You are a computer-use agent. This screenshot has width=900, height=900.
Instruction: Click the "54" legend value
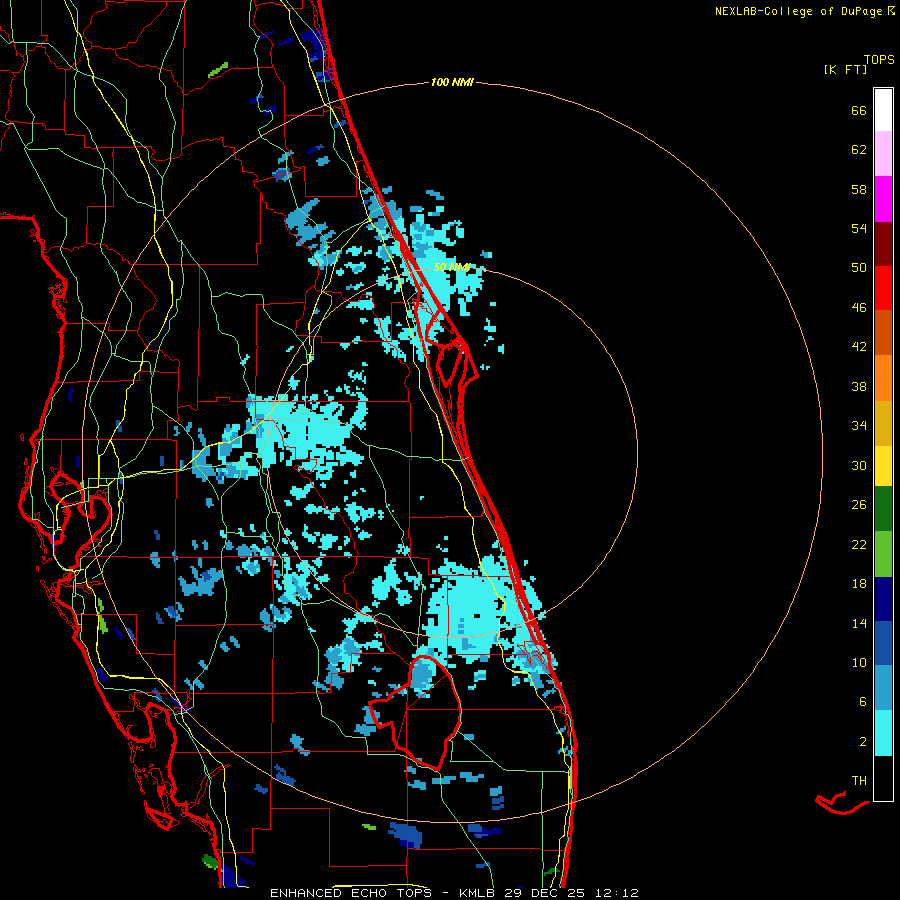[x=859, y=228]
